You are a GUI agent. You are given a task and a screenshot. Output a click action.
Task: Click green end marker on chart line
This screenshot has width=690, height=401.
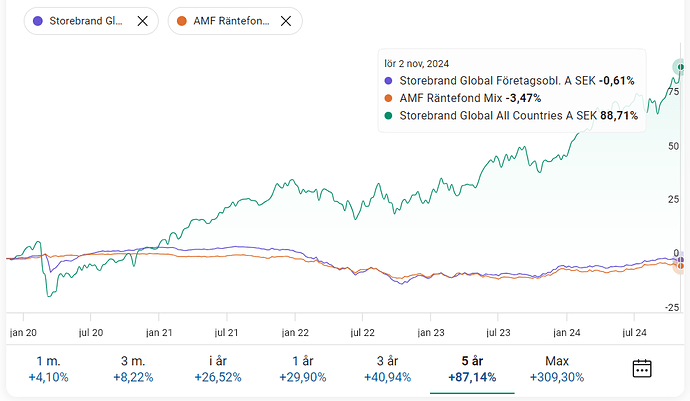[681, 67]
